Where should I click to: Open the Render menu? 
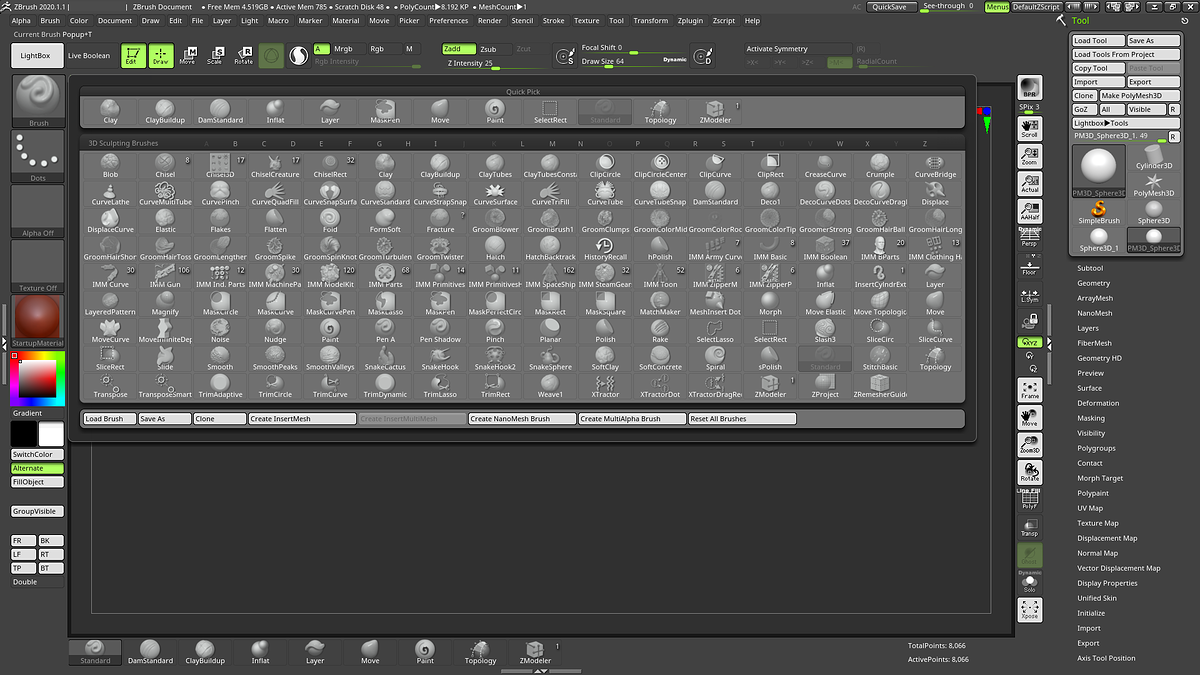pos(490,20)
